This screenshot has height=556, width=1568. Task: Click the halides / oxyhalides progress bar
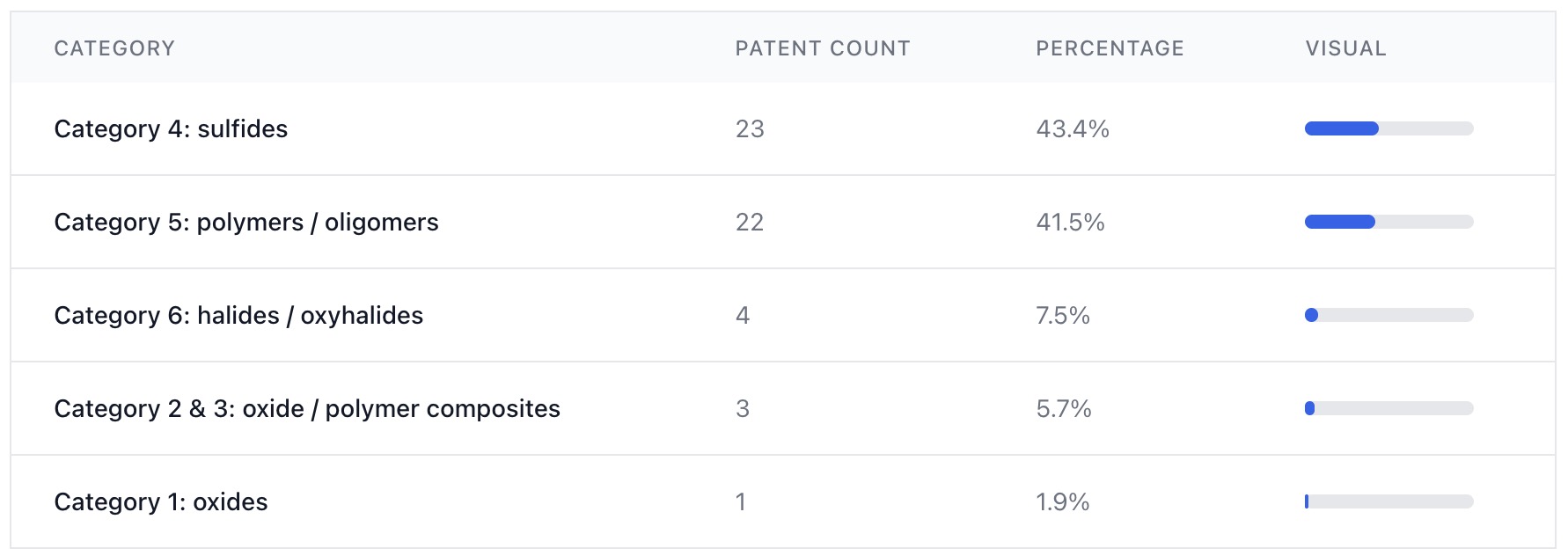tap(1388, 316)
